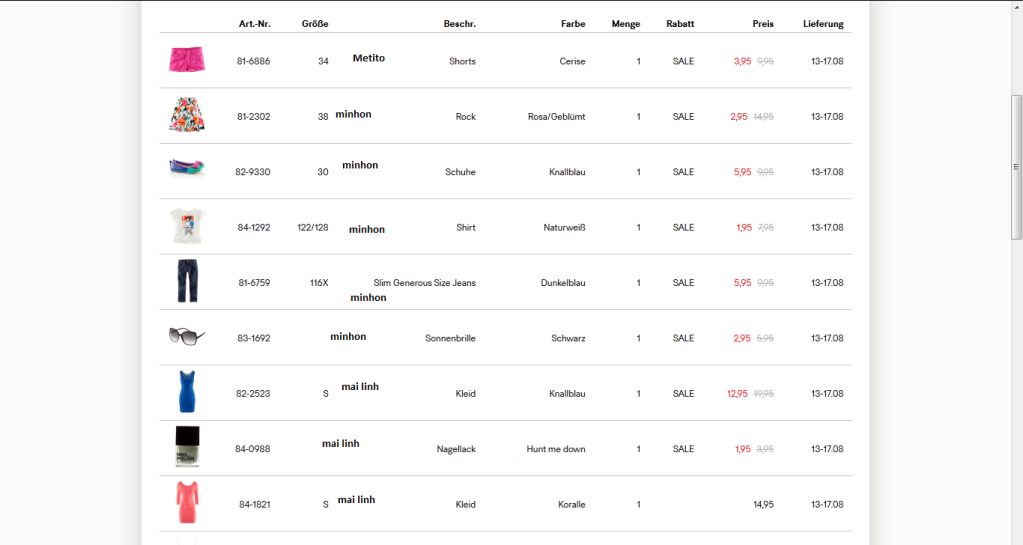Click the Art.-Nr. column header
The height and width of the screenshot is (545, 1023).
[254, 23]
